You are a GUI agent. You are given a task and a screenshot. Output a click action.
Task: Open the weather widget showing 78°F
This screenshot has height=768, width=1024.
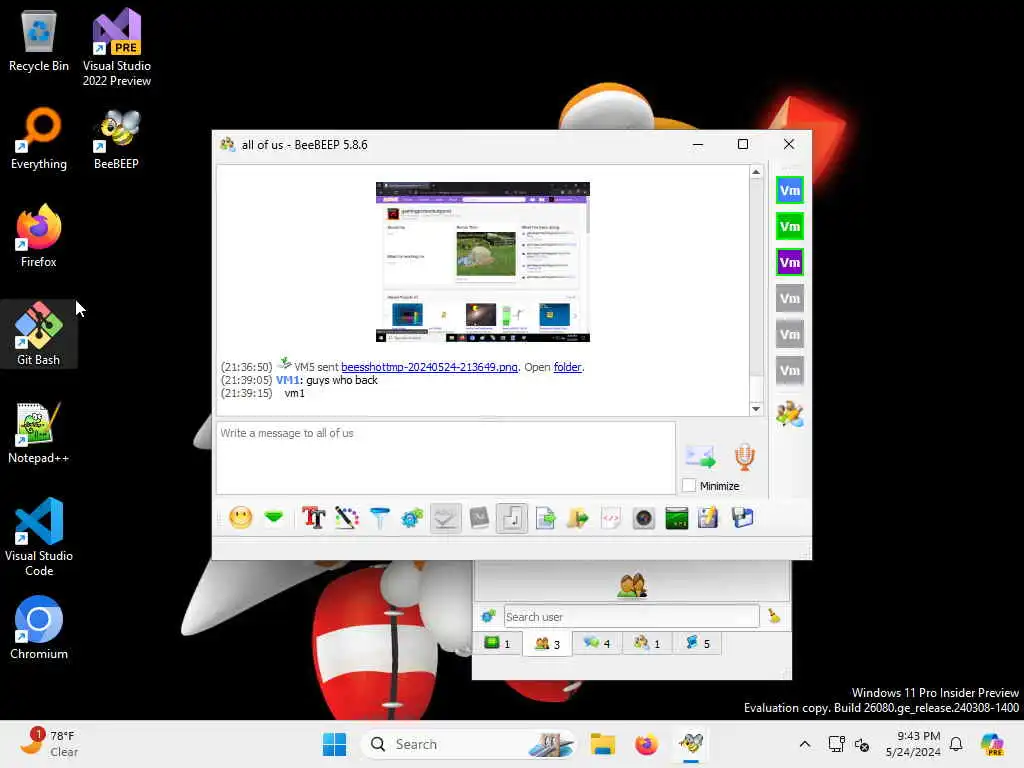(x=49, y=744)
